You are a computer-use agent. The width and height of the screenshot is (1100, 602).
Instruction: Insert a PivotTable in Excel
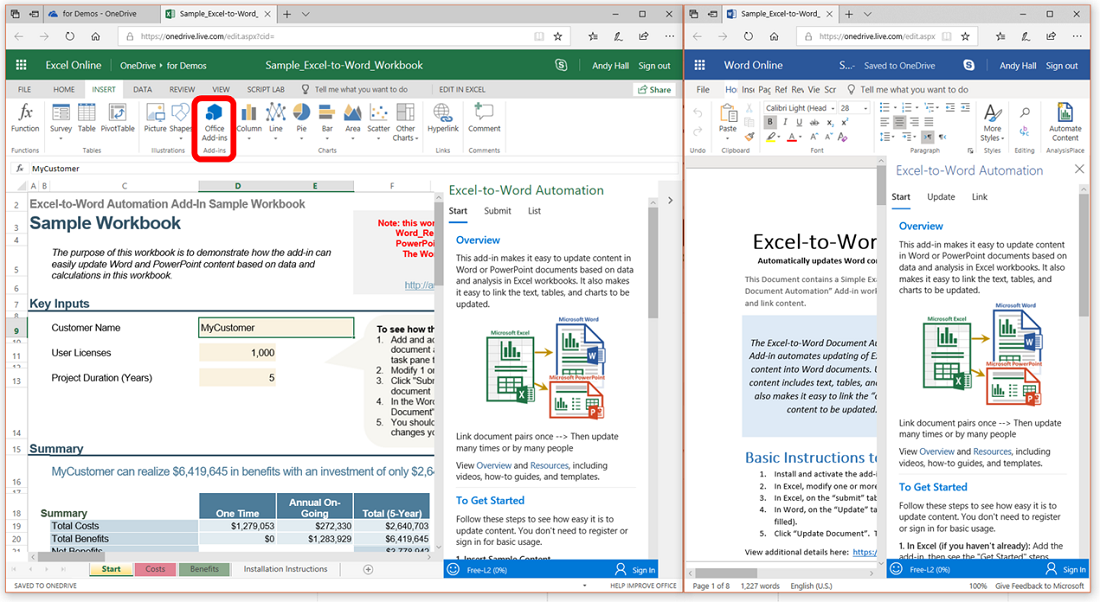tap(117, 119)
